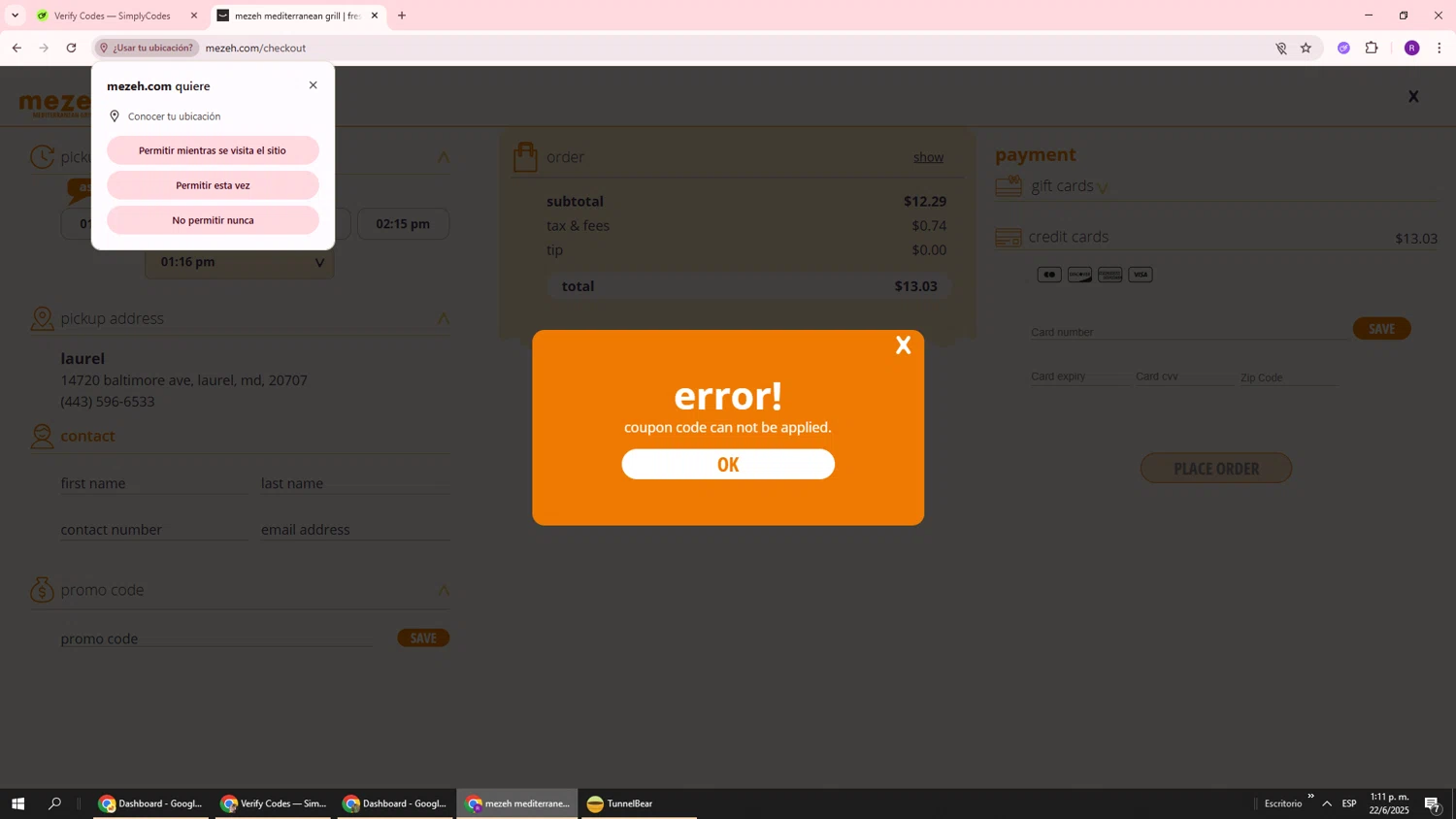Image resolution: width=1456 pixels, height=819 pixels.
Task: Click the order shopping bag icon
Action: click(525, 157)
